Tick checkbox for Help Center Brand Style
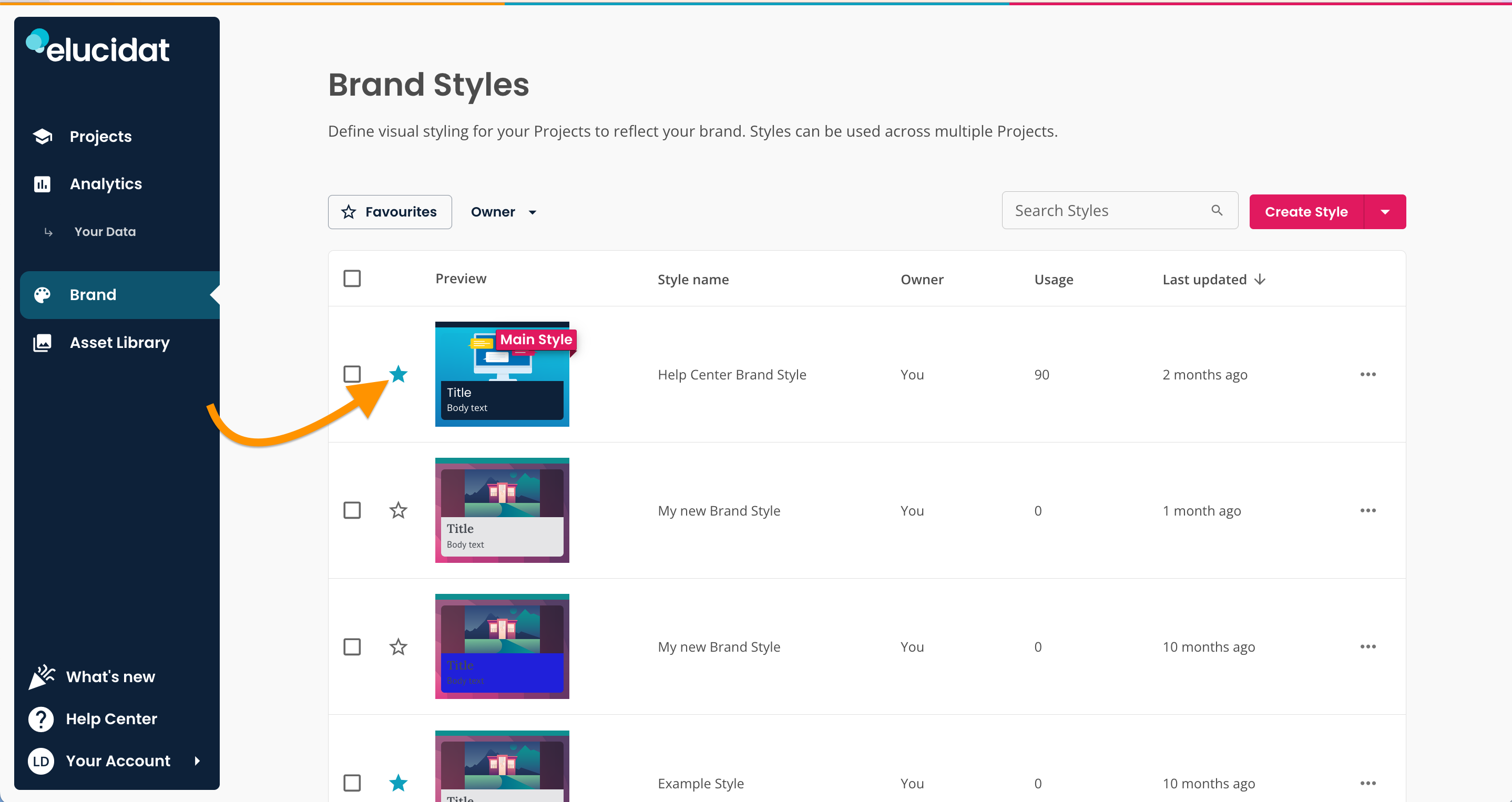The image size is (1512, 802). pos(352,374)
